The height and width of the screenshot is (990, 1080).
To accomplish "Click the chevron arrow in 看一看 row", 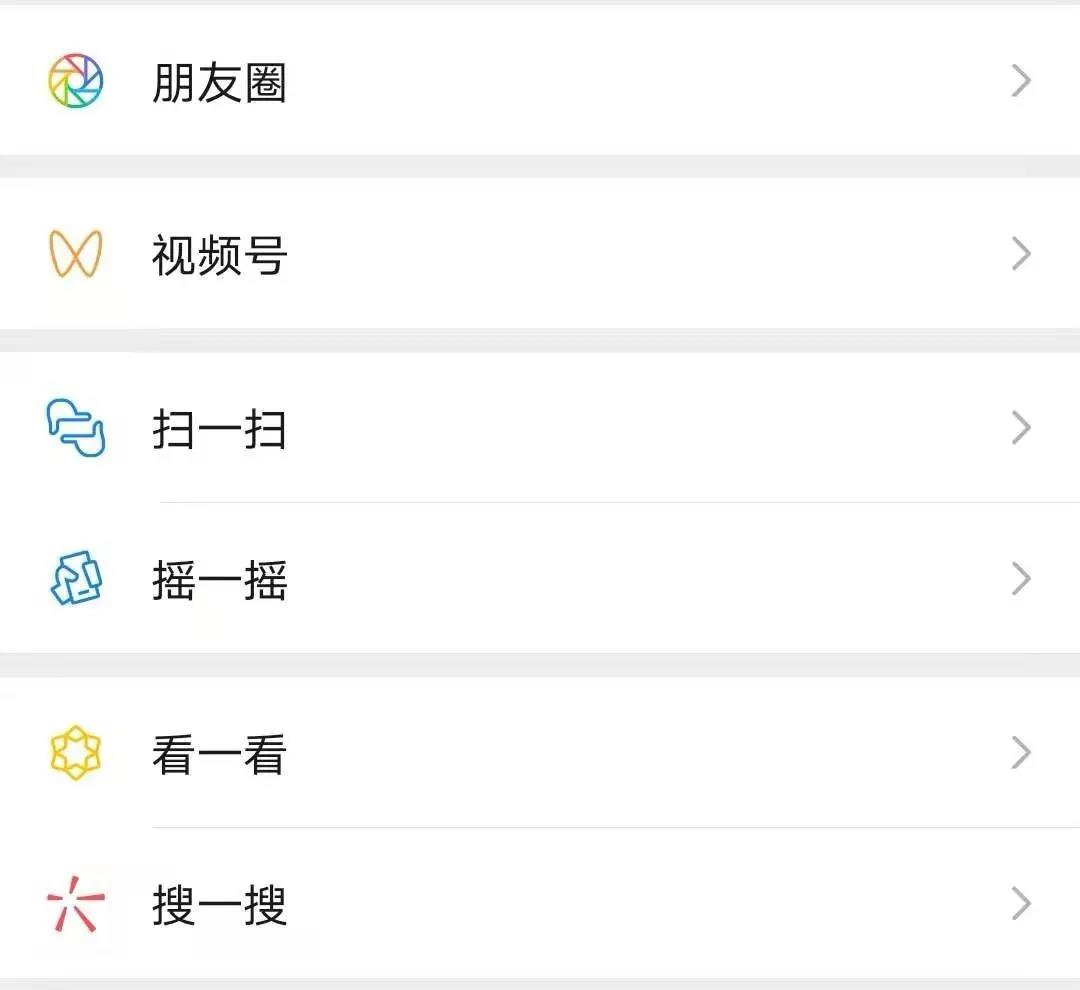I will point(1021,752).
